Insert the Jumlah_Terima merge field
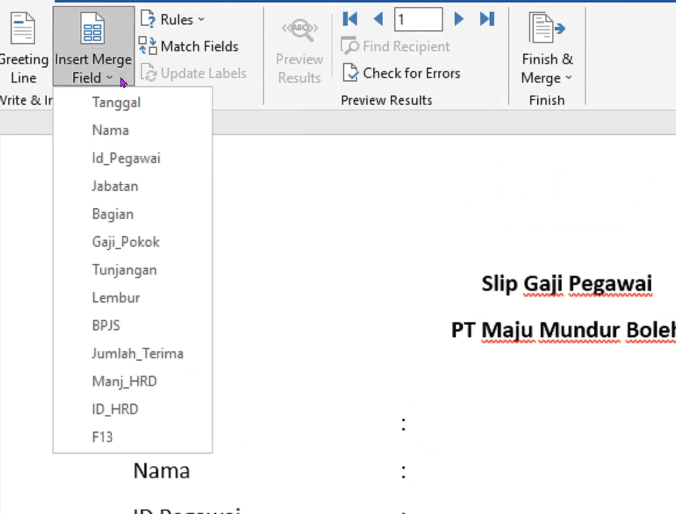Screen dimensions: 676x514 [137, 353]
